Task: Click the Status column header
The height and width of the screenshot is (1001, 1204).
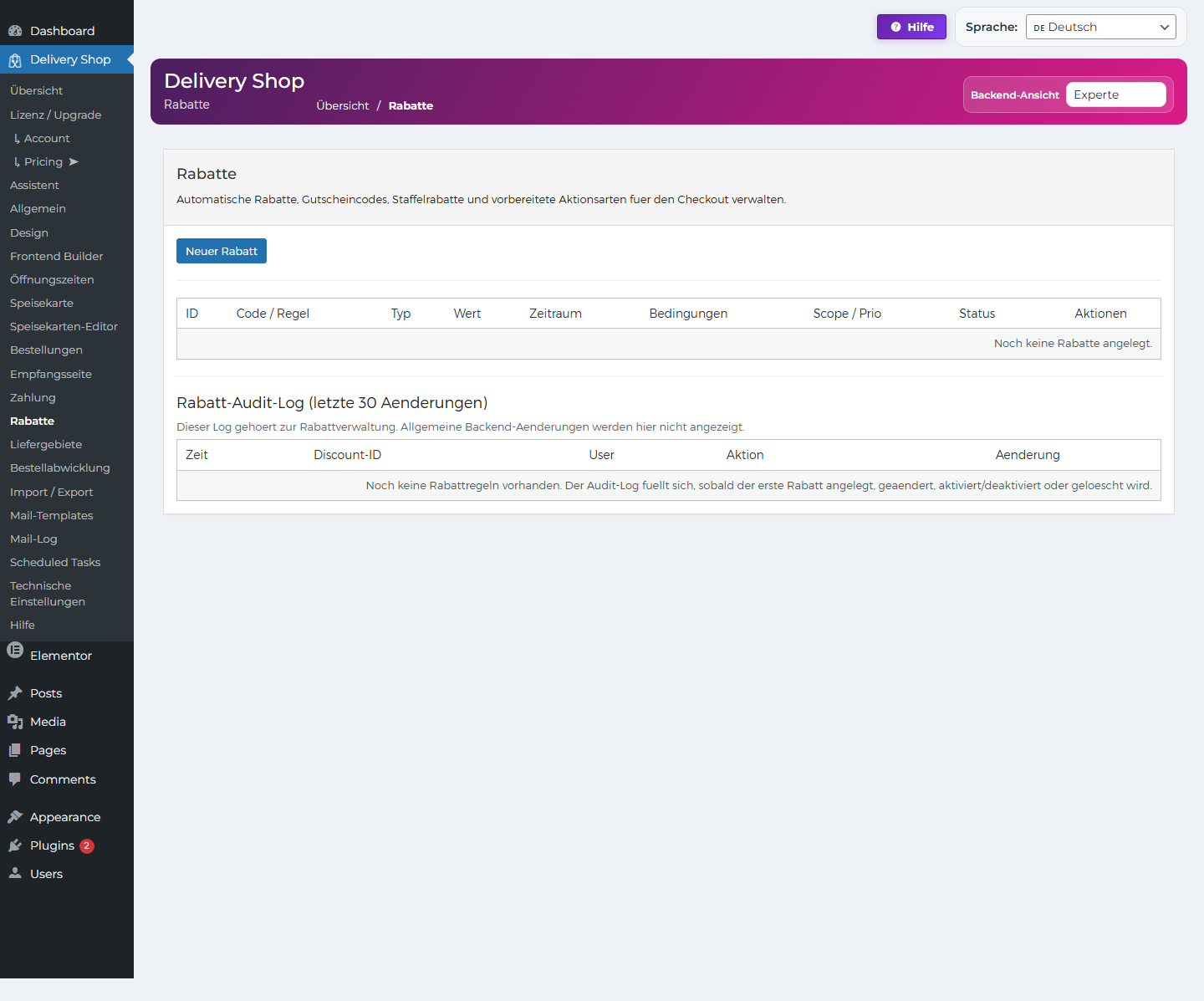Action: point(977,314)
